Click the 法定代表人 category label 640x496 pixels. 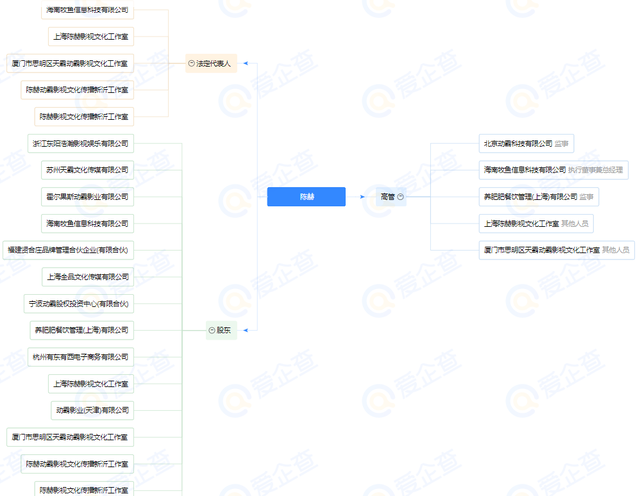click(213, 63)
